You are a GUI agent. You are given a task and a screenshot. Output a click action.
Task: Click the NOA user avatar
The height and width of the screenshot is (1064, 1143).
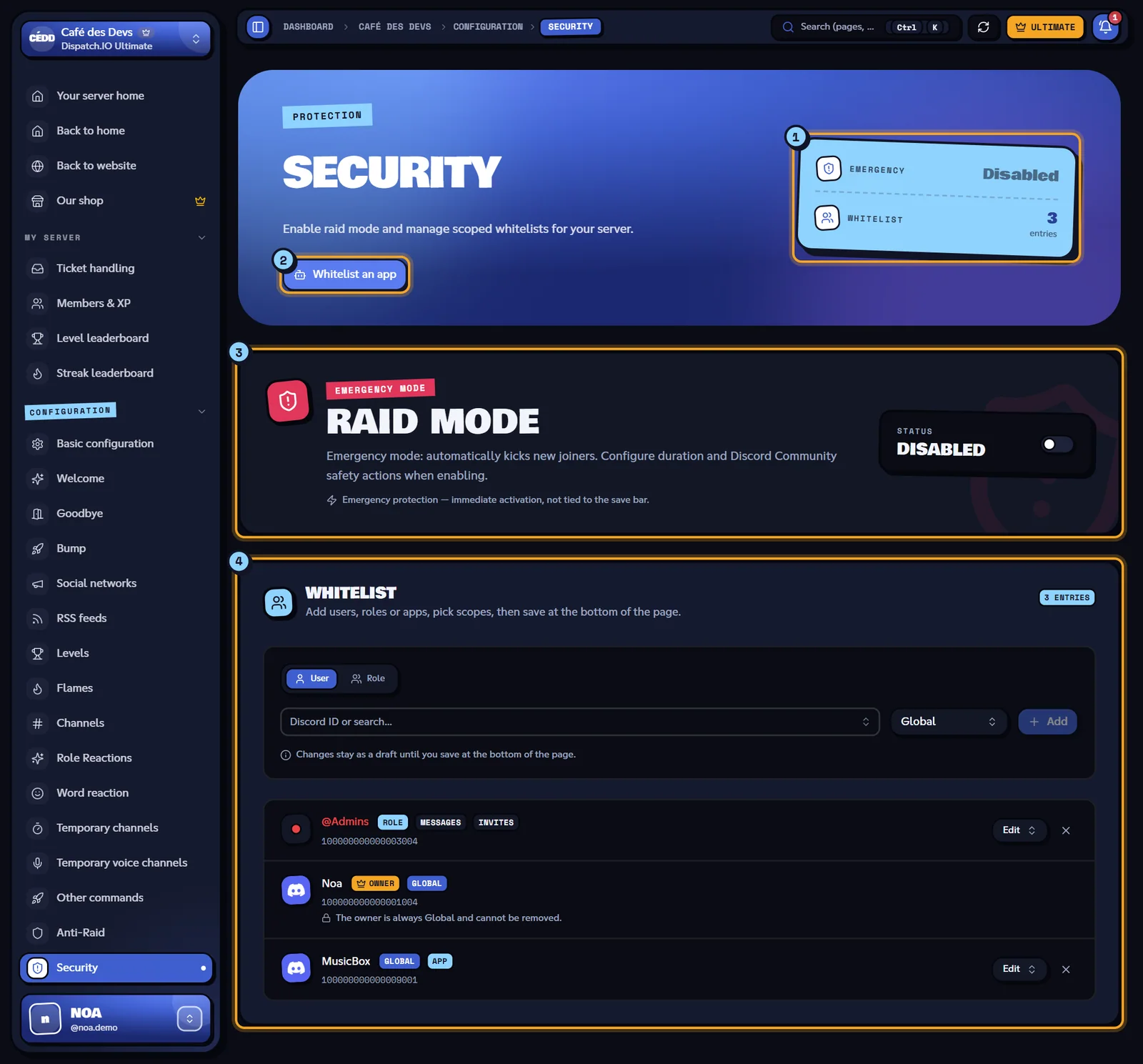46,1019
